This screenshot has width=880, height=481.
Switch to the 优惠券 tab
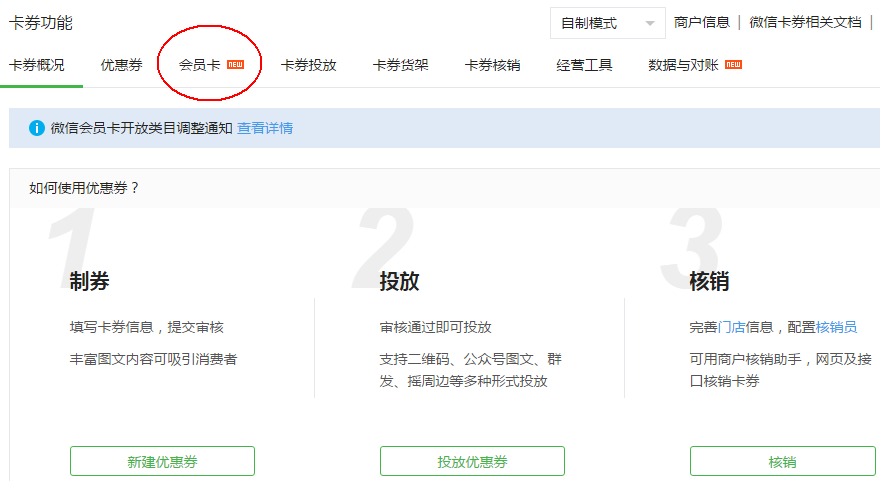[x=121, y=65]
